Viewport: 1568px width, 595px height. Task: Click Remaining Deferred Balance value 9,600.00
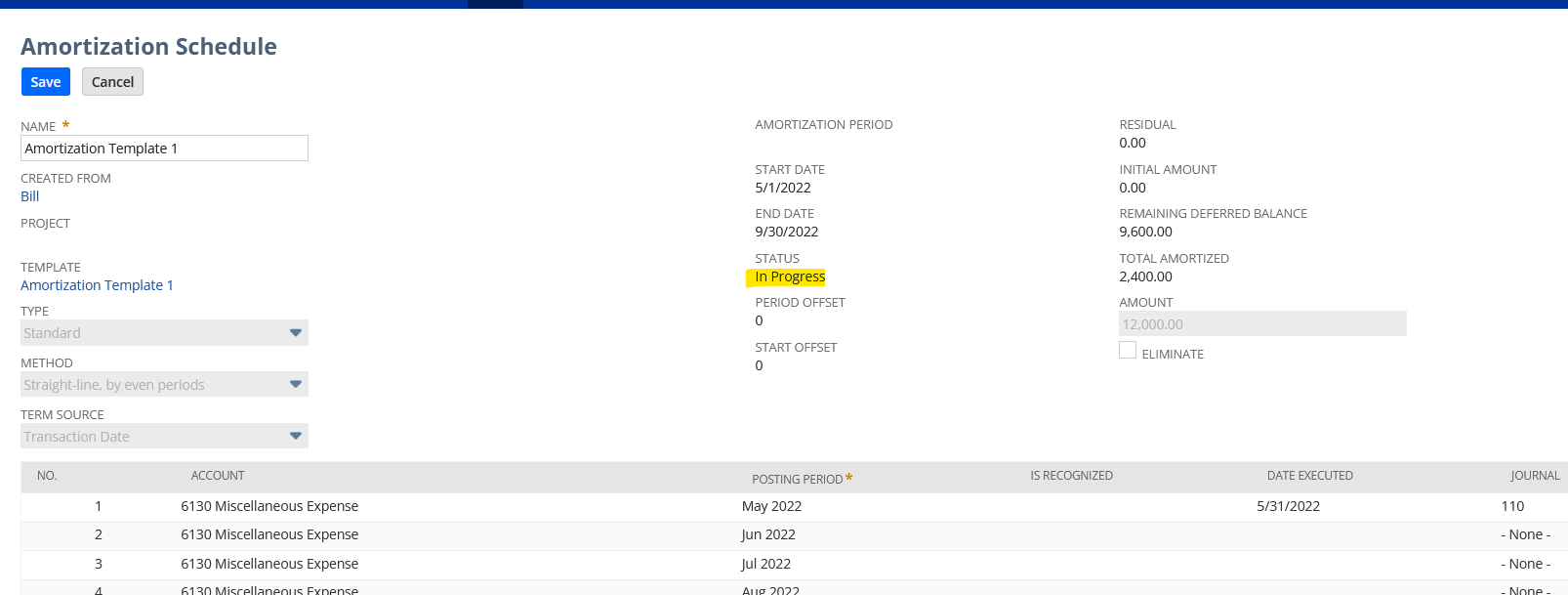coord(1145,232)
